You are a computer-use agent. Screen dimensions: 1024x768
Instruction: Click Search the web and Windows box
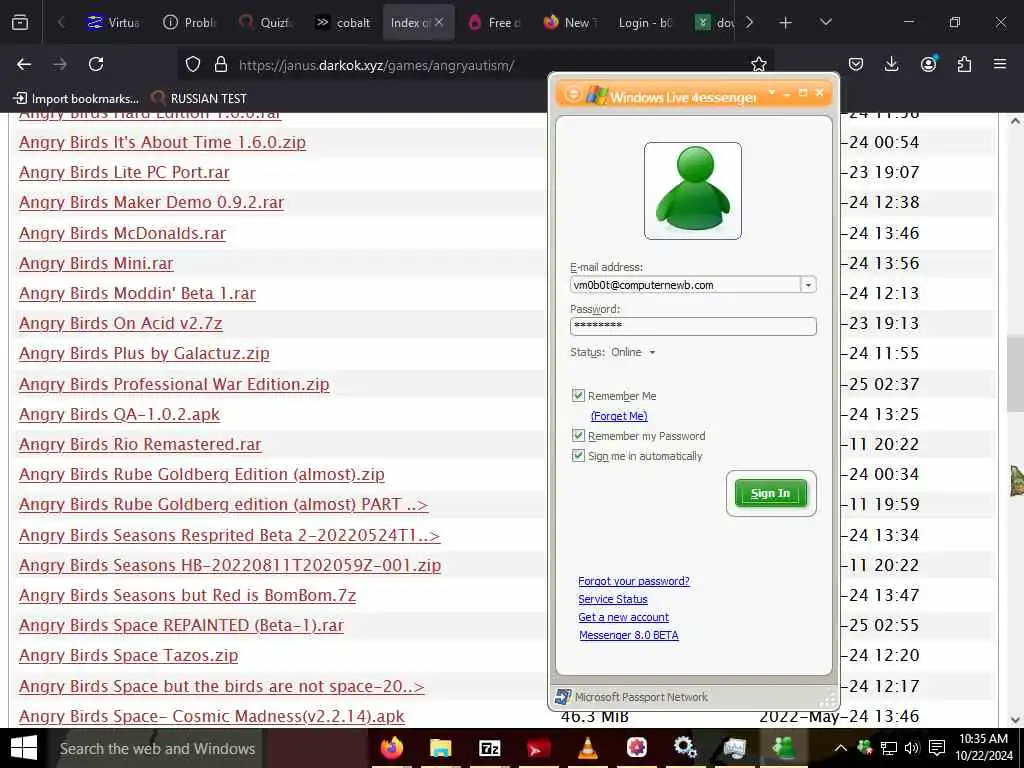click(x=157, y=748)
